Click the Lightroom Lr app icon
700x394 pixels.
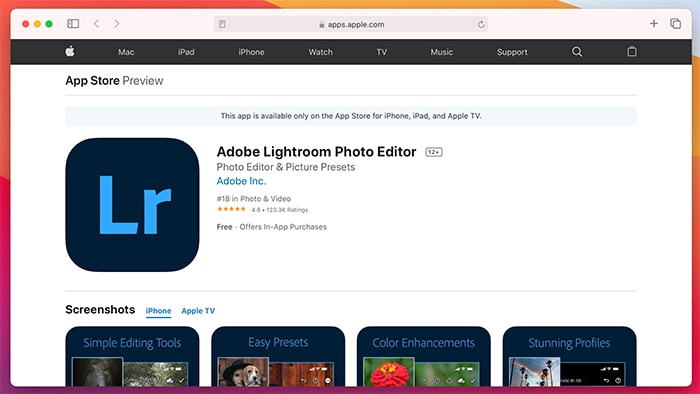point(132,205)
